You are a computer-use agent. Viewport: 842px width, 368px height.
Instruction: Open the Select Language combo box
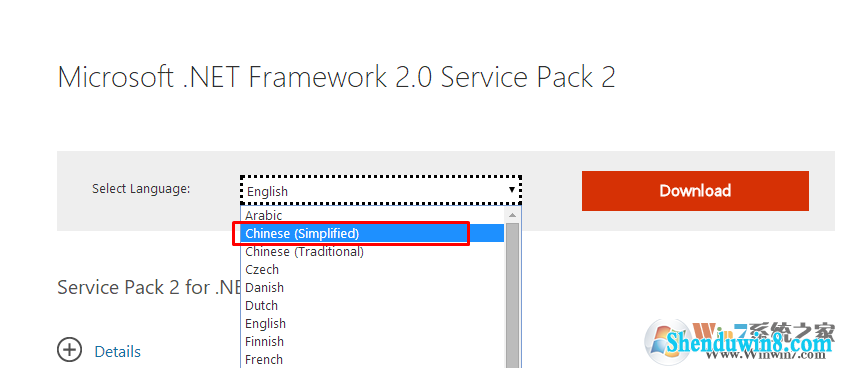click(381, 190)
